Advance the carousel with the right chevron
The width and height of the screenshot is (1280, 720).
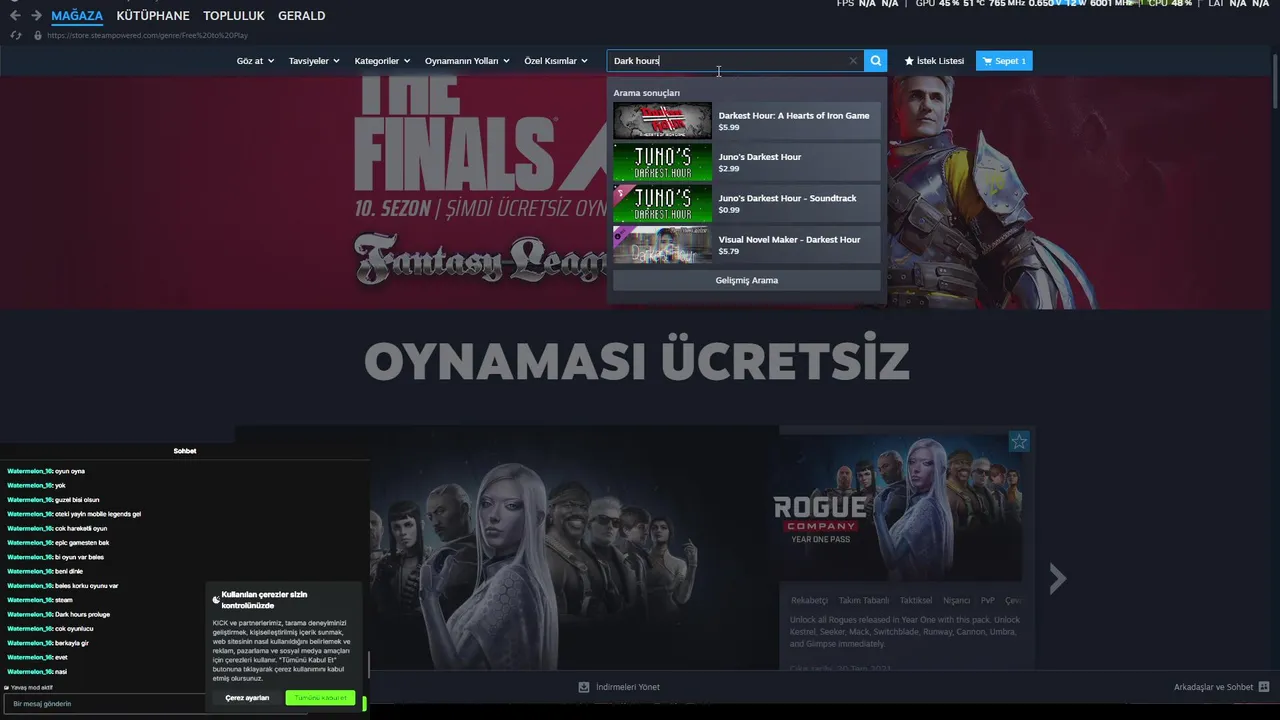click(x=1057, y=578)
